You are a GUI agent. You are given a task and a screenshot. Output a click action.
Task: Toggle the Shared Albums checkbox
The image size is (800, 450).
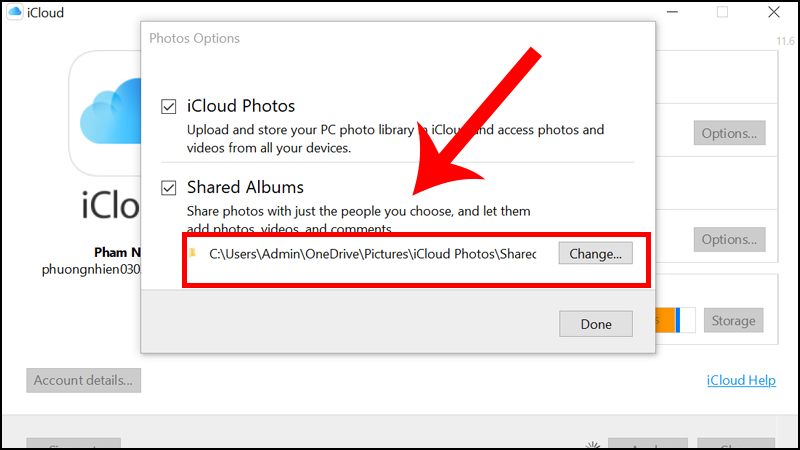[170, 187]
